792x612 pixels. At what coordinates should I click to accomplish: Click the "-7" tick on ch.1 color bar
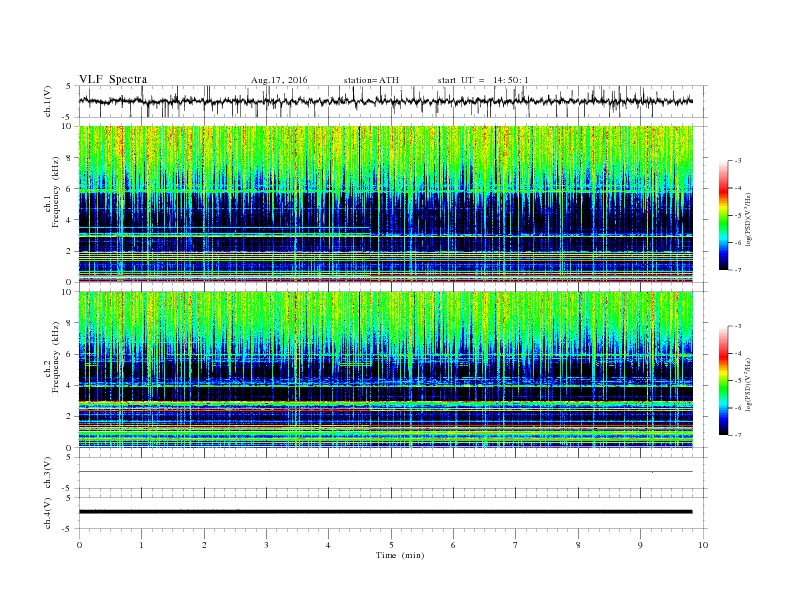738,270
